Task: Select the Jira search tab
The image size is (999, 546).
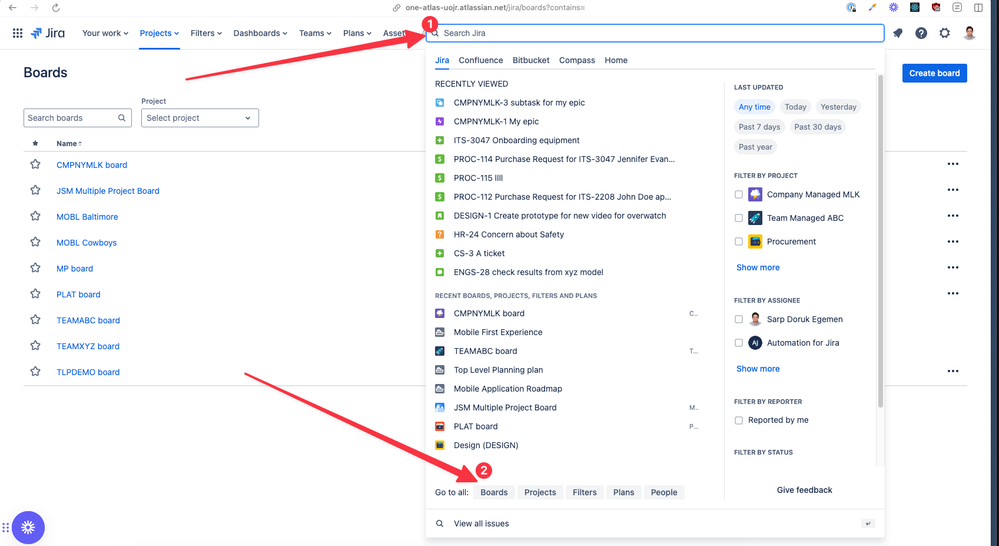Action: [442, 60]
